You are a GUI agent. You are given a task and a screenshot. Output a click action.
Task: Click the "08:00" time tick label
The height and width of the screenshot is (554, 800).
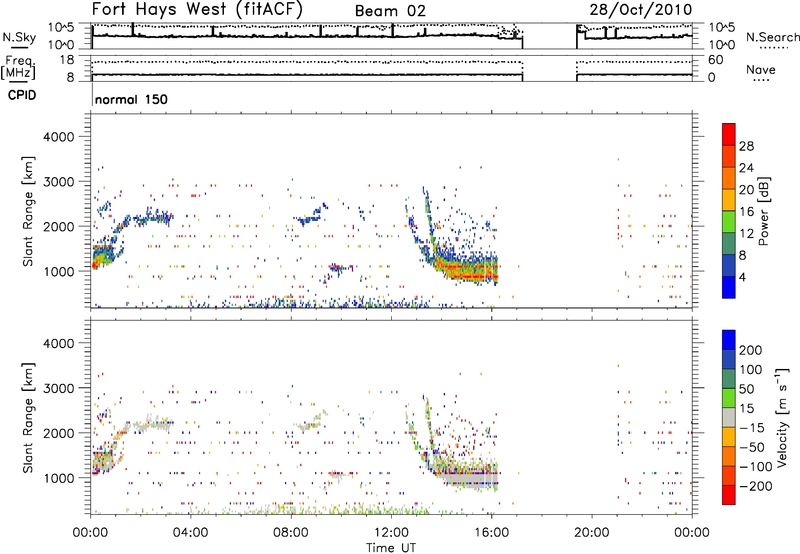pyautogui.click(x=291, y=533)
